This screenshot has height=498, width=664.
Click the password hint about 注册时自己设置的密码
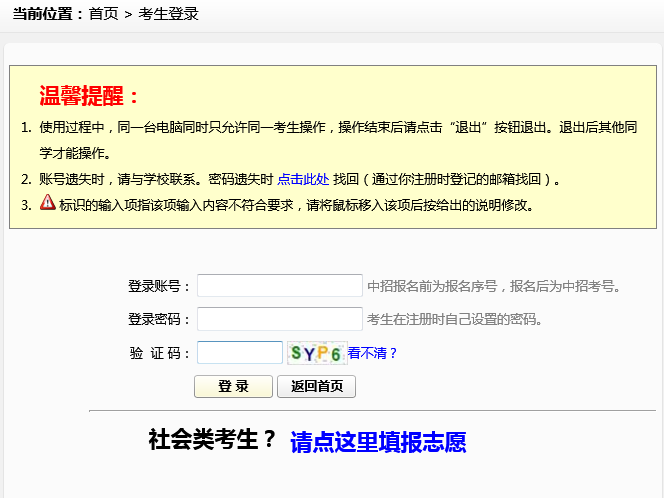click(x=455, y=319)
